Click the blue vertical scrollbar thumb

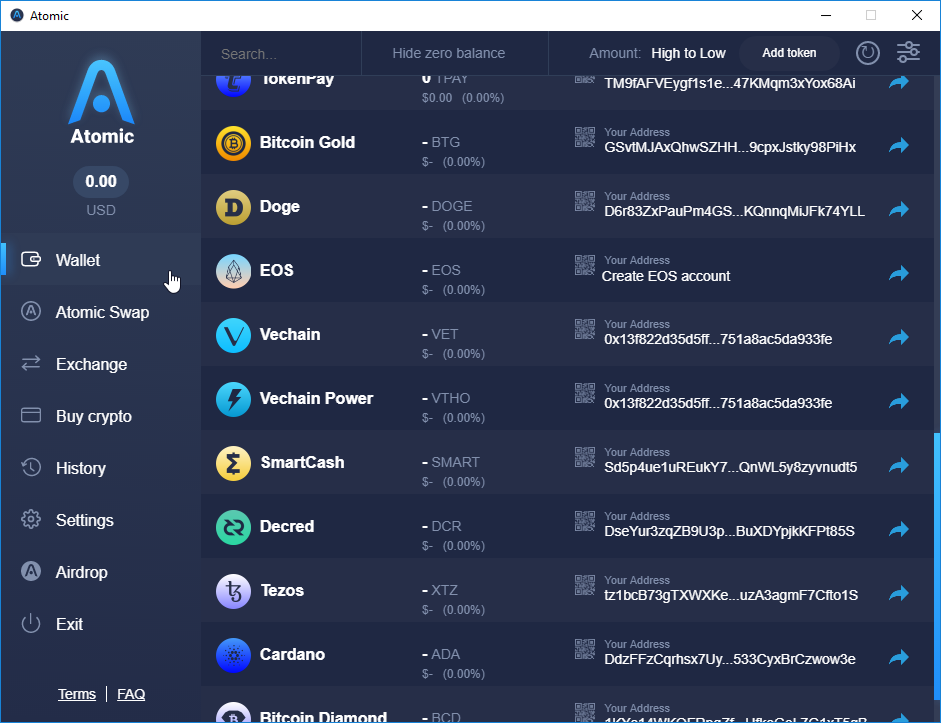[x=936, y=566]
